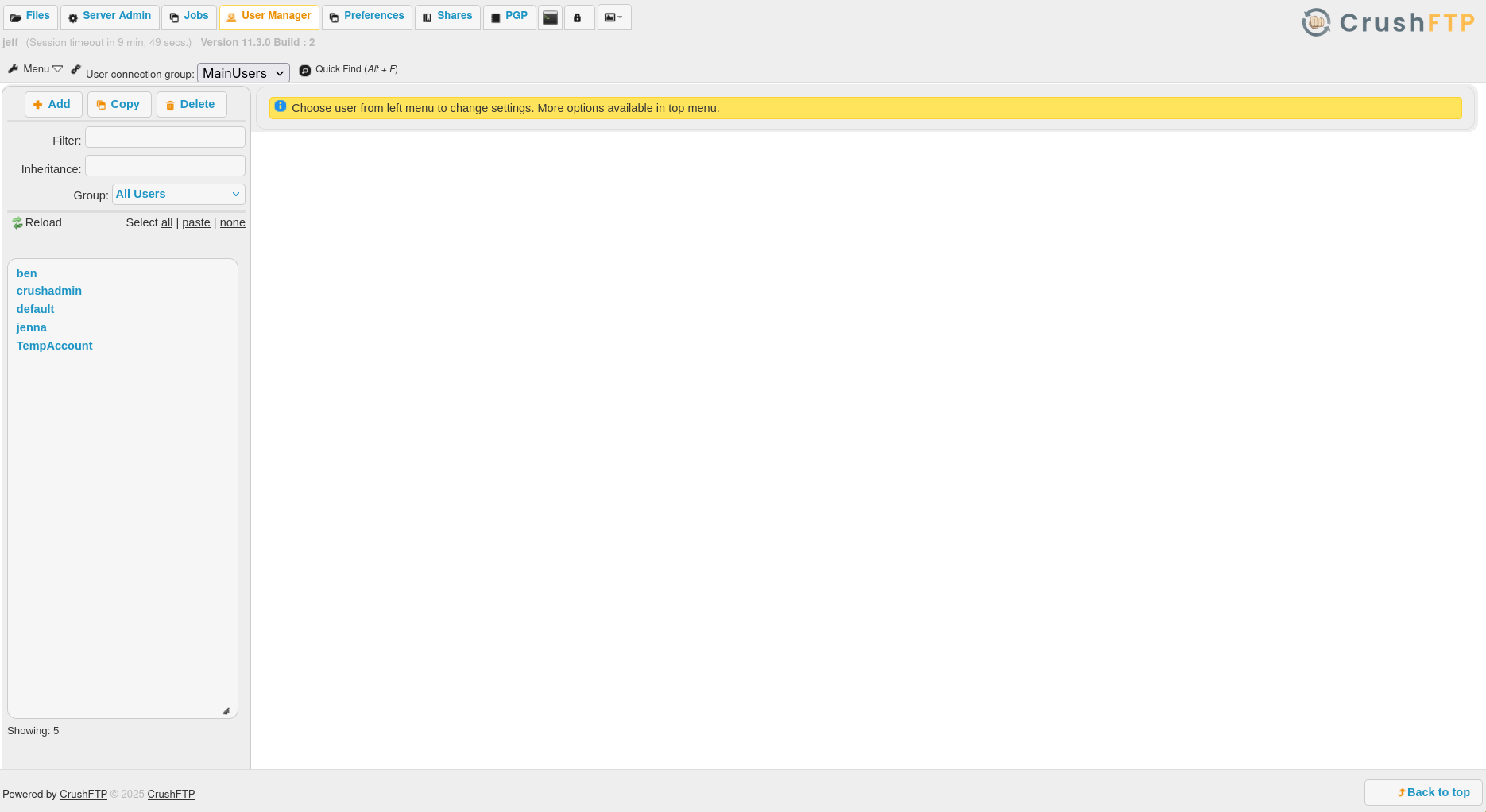
Task: Expand the MainUsers connection group dropdown
Action: click(242, 72)
